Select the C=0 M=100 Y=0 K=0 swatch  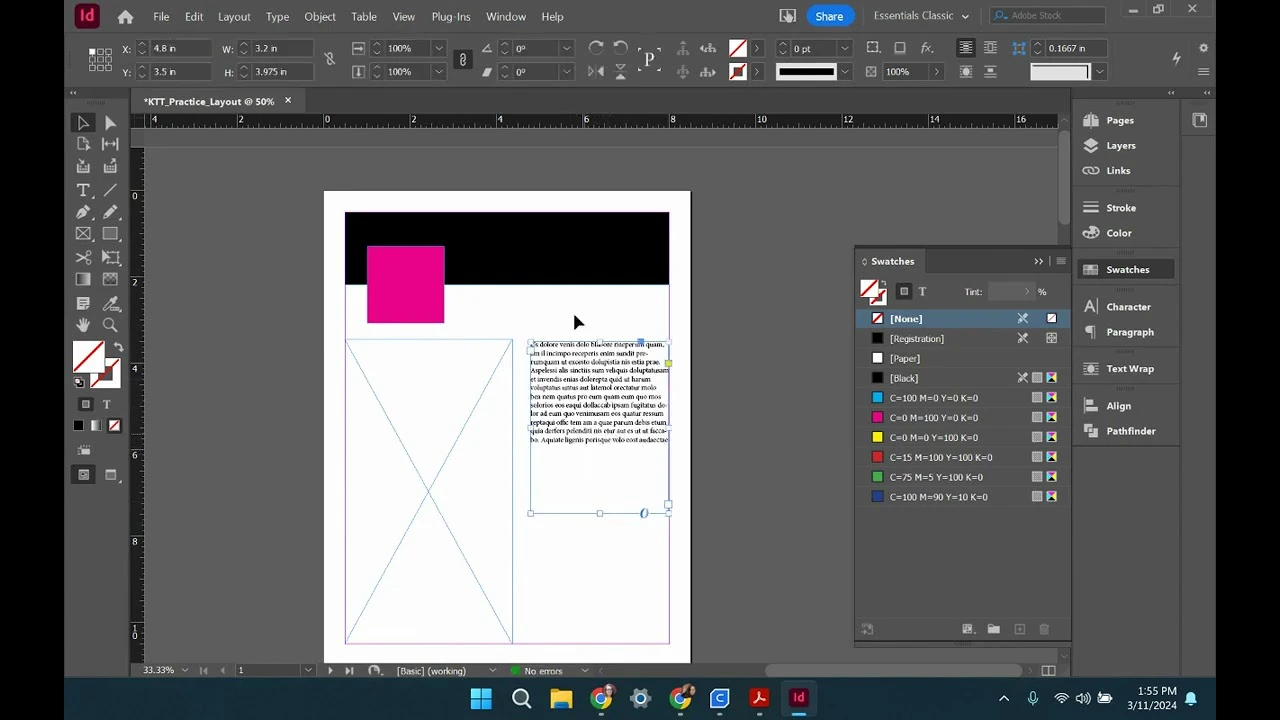coord(933,418)
